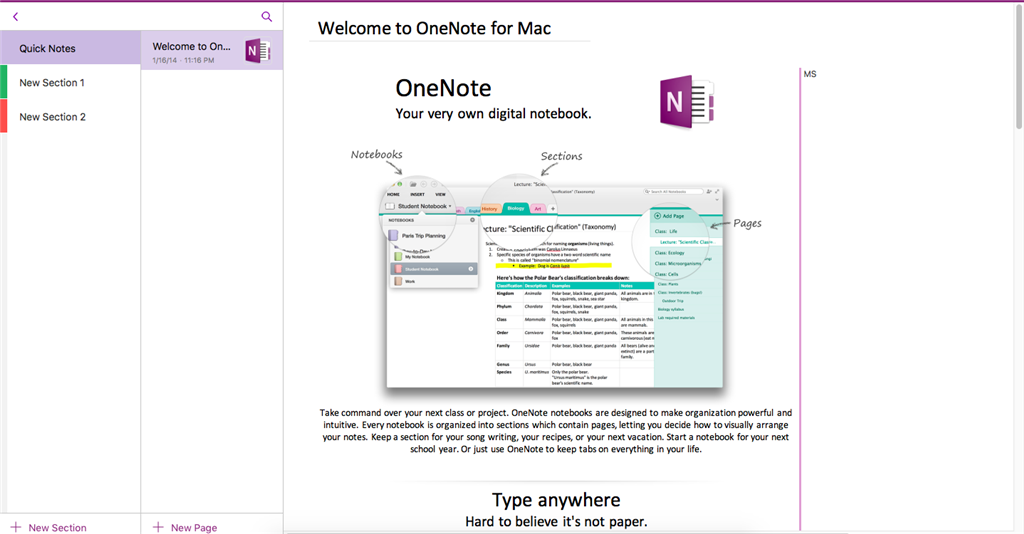Click the plus icon beside New Page

point(158,527)
